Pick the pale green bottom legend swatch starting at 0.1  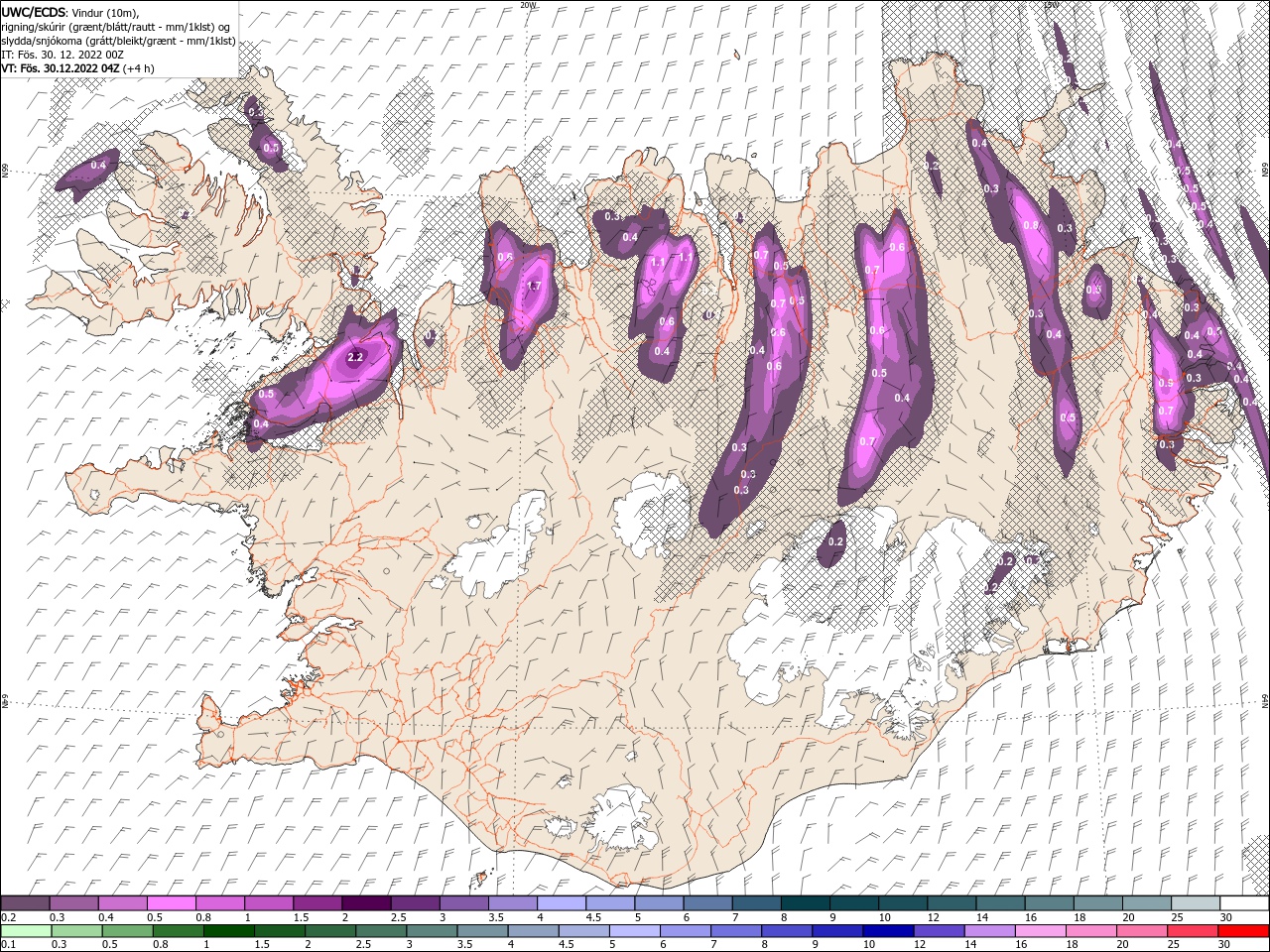click(x=26, y=931)
